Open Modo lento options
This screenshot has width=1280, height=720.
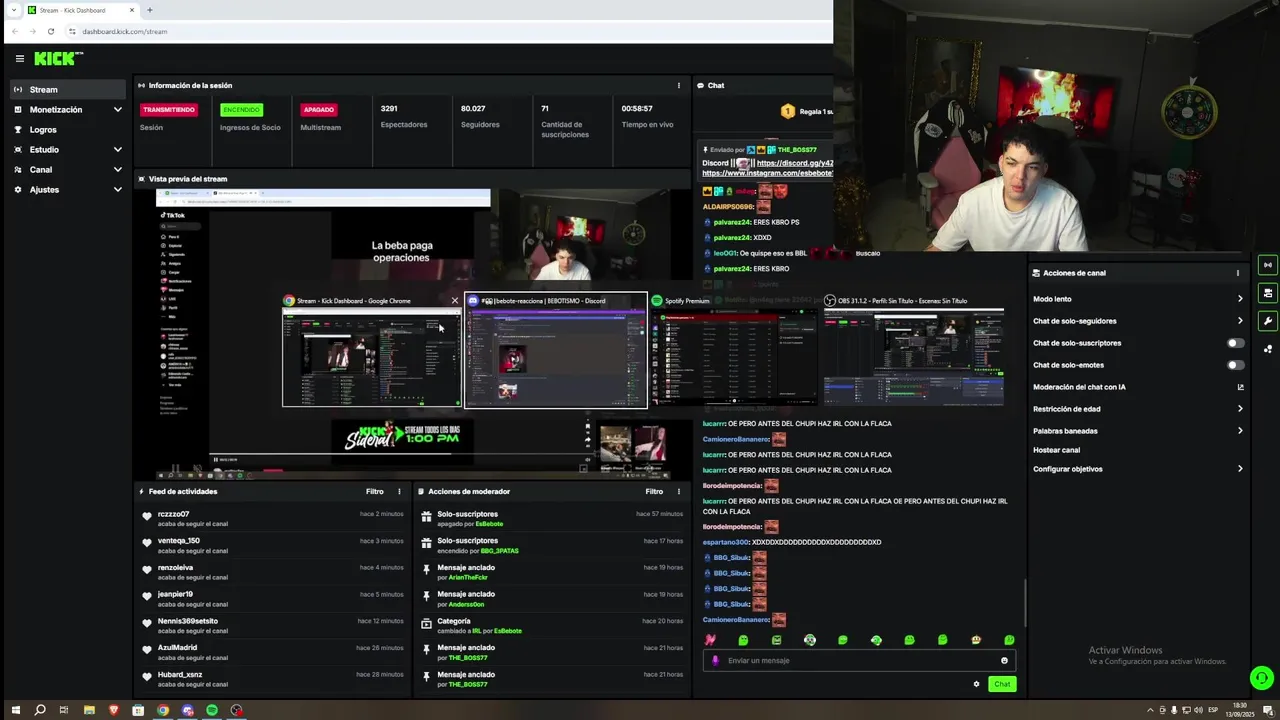[1138, 299]
